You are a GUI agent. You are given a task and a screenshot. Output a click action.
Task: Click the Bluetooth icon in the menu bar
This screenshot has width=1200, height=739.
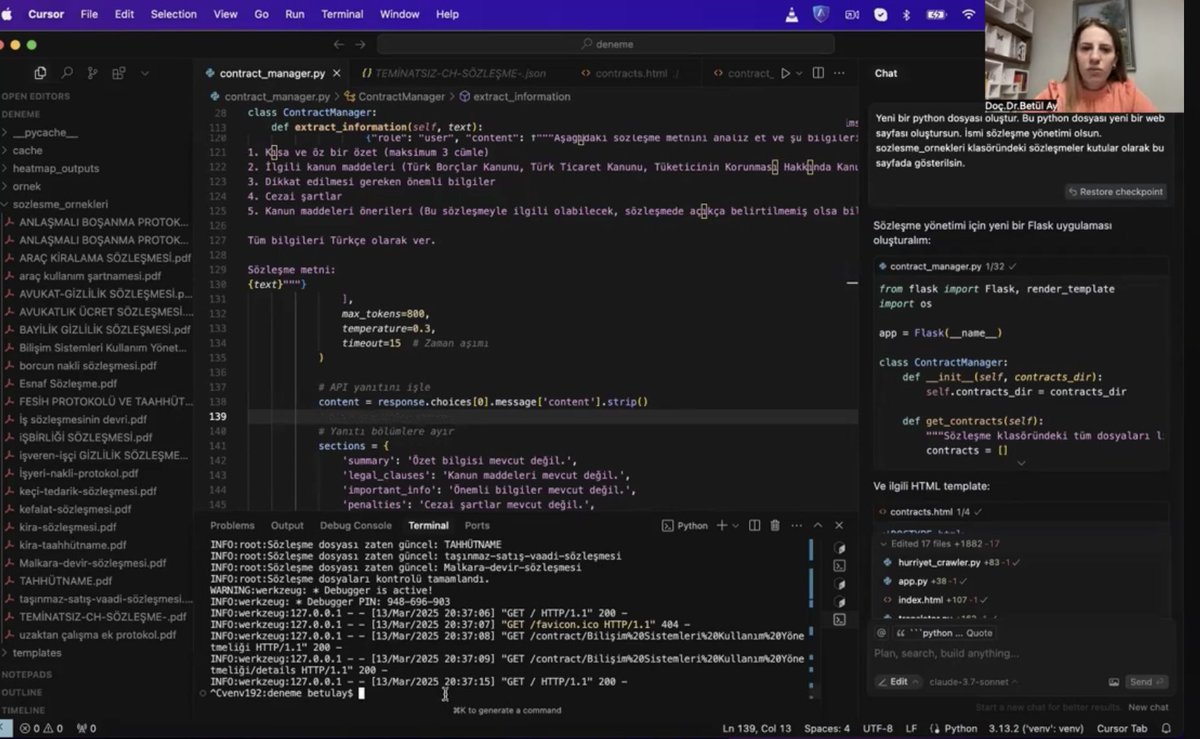(907, 14)
